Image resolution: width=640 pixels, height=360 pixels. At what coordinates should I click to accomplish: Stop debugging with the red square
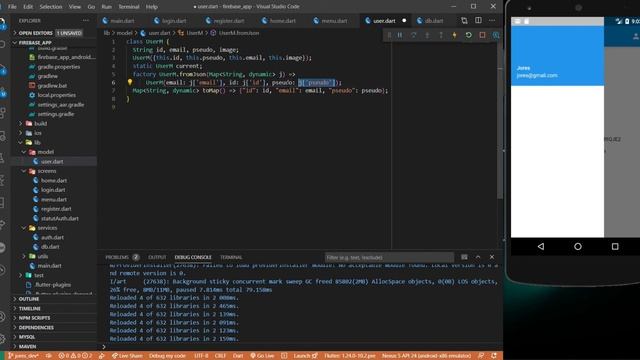pyautogui.click(x=482, y=35)
